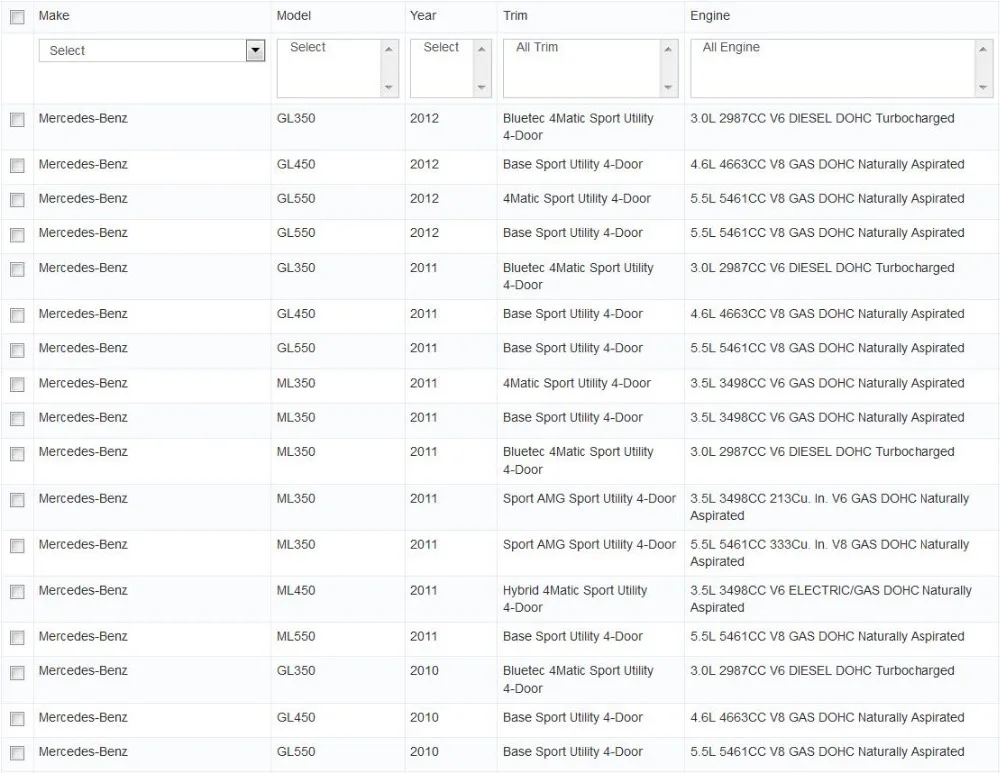1000x773 pixels.
Task: Click Year list scroll-down arrow
Action: click(482, 87)
